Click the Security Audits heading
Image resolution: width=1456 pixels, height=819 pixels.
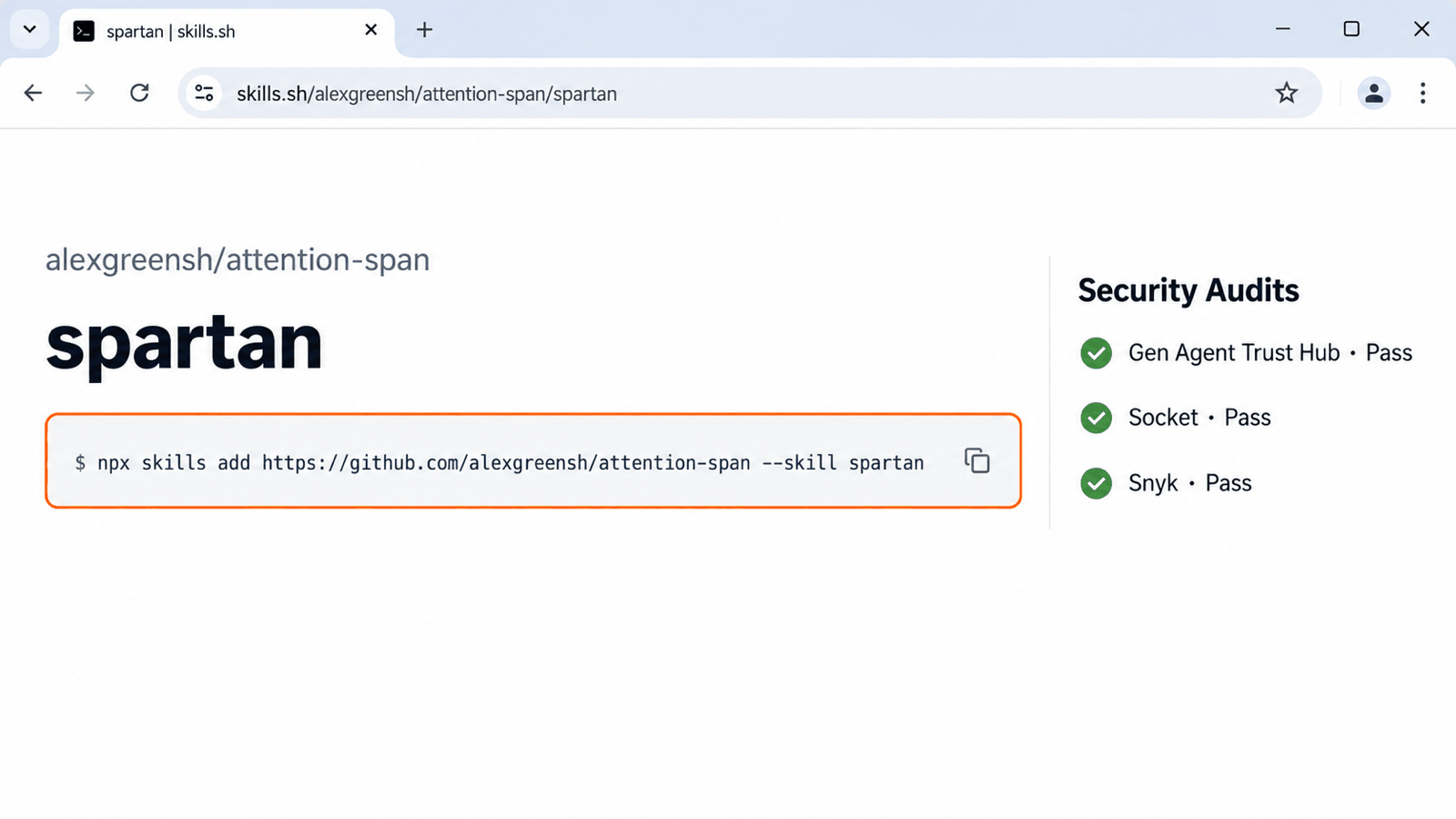pyautogui.click(x=1188, y=290)
